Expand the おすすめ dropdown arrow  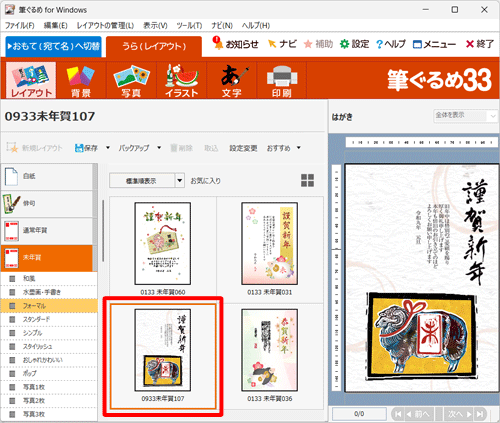coord(299,148)
